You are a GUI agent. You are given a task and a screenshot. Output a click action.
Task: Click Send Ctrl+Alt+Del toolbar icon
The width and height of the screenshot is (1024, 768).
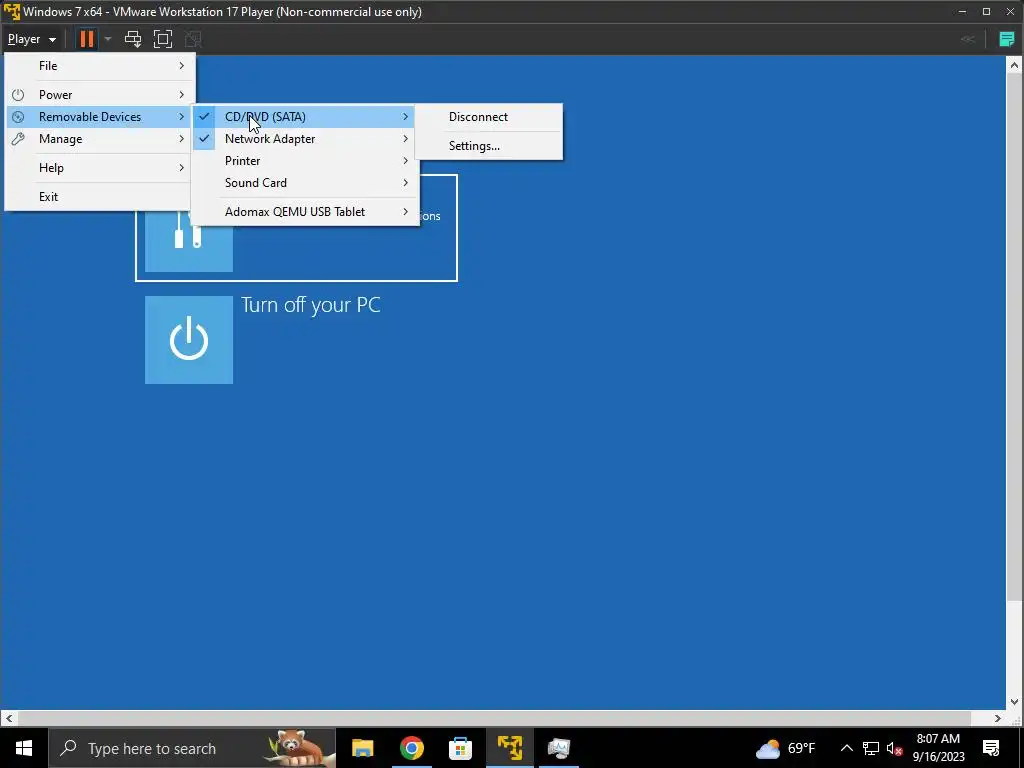tap(133, 39)
